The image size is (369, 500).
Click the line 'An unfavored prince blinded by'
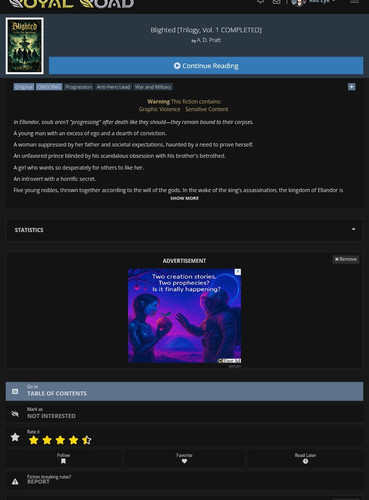(x=119, y=156)
